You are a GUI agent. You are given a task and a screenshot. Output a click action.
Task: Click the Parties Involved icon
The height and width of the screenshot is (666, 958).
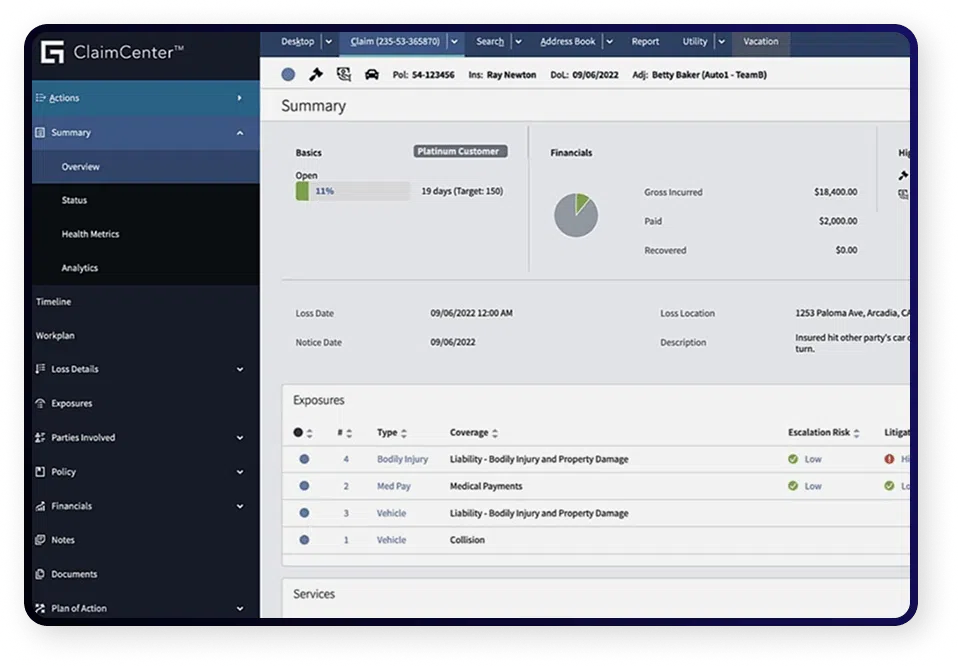pos(40,437)
